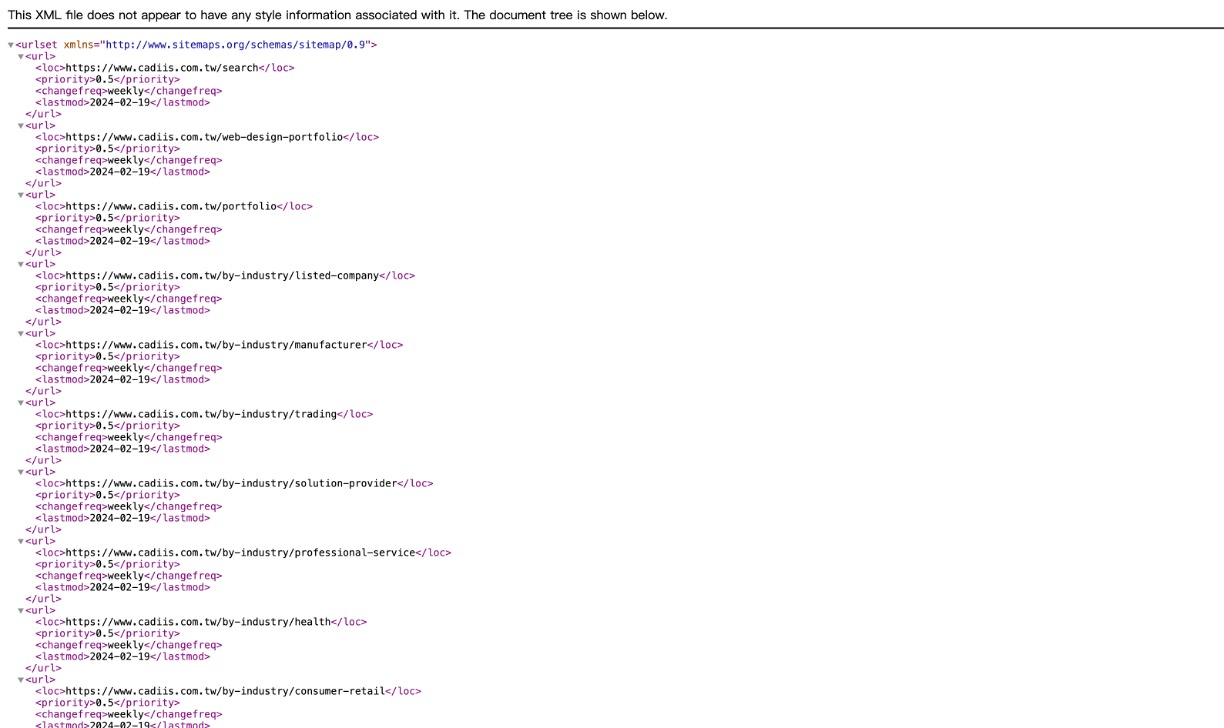Click priority 0.5 under listed-company entry

(105, 287)
